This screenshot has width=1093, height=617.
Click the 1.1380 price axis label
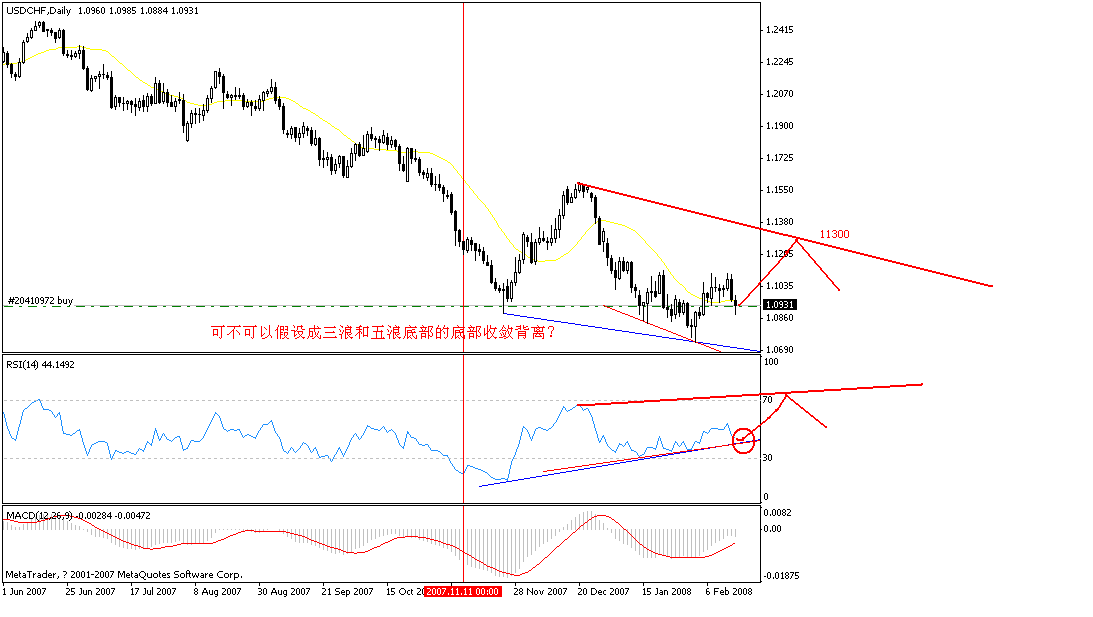[x=779, y=222]
